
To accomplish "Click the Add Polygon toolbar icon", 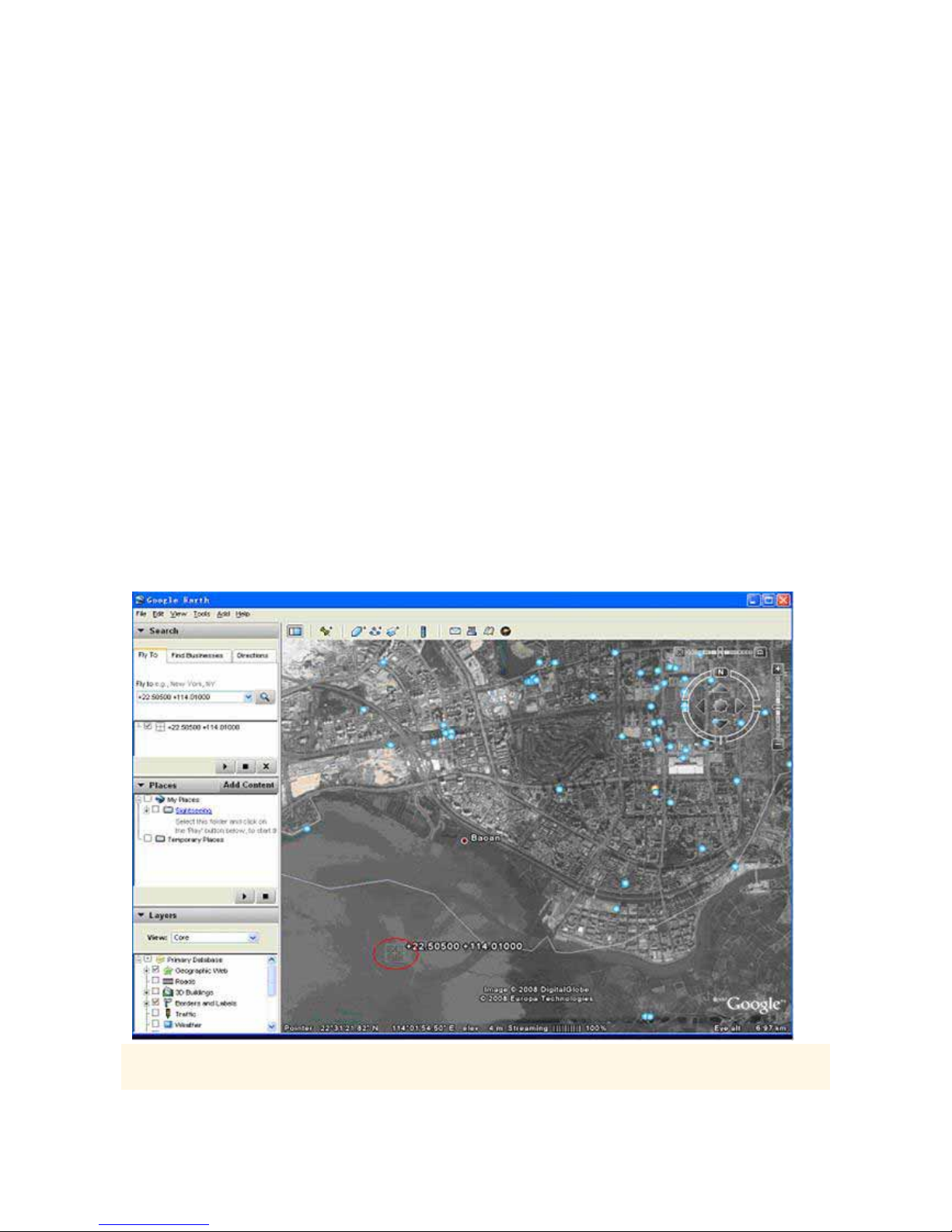I will pyautogui.click(x=357, y=631).
